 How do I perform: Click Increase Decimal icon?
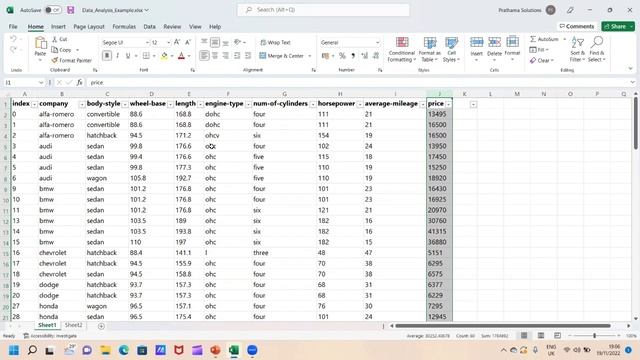pyautogui.click(x=364, y=56)
